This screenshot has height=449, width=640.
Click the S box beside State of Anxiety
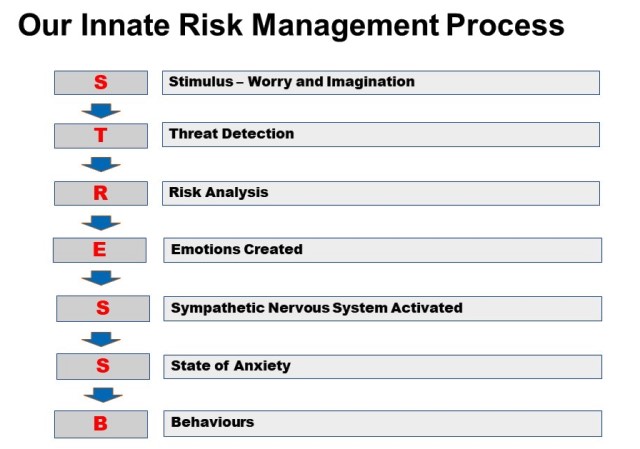[x=103, y=367]
